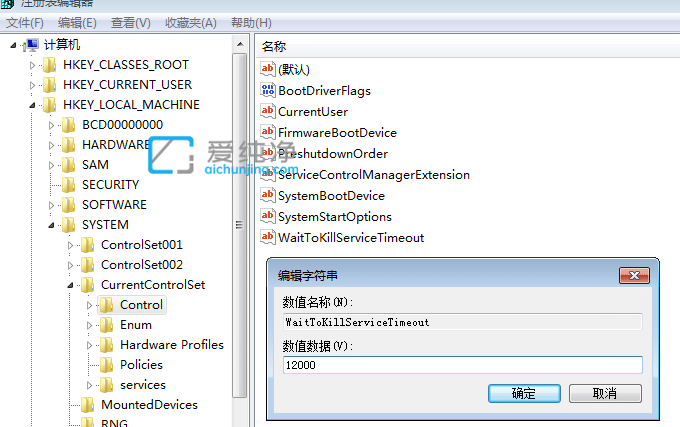Expand the services key arrow
Screen dimensions: 680x427
point(90,385)
